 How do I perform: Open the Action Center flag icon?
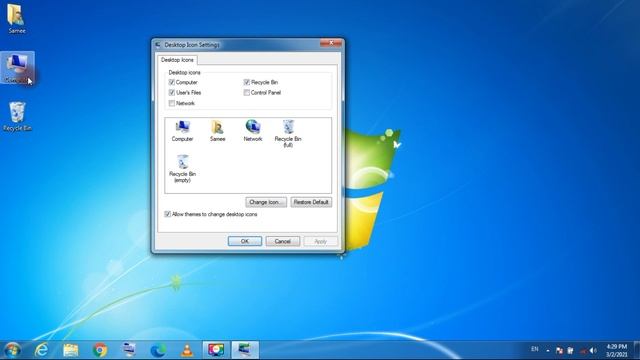click(559, 350)
